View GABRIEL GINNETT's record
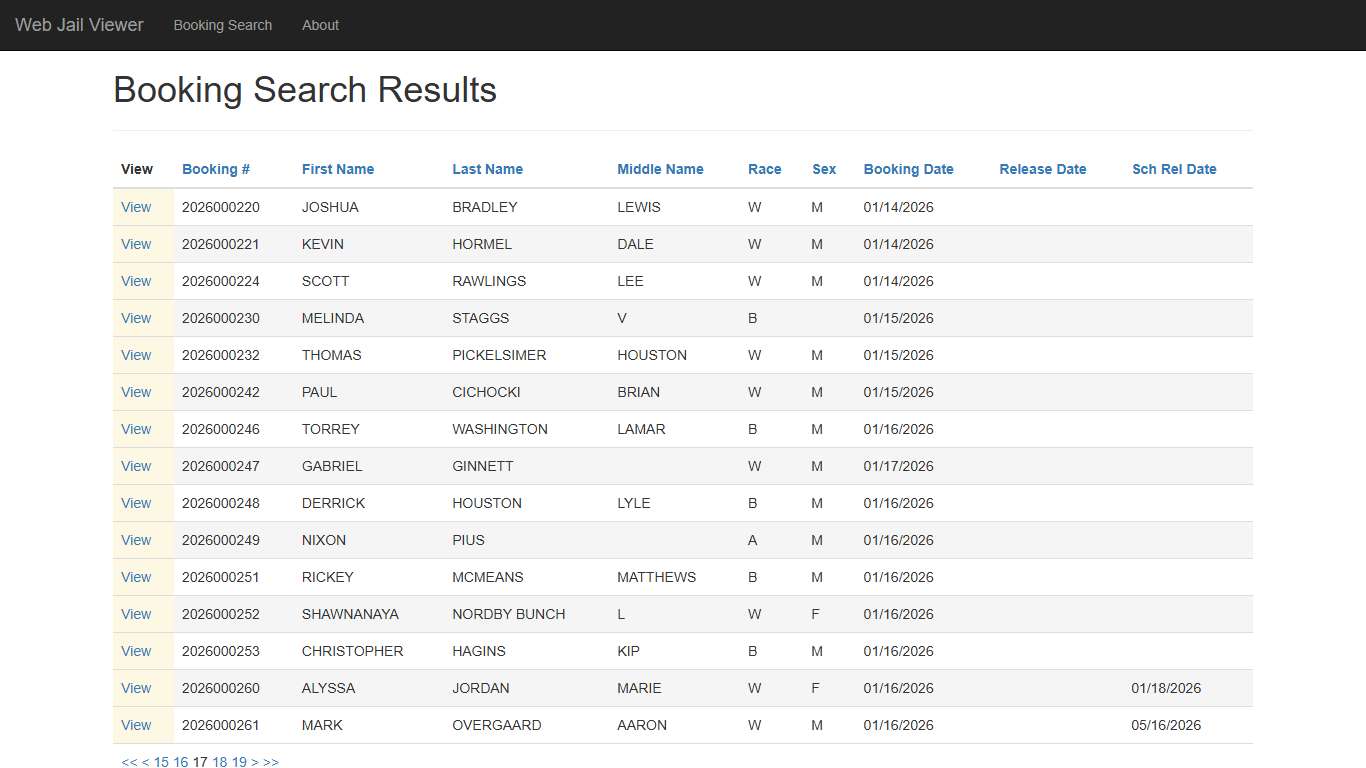 pyautogui.click(x=135, y=466)
